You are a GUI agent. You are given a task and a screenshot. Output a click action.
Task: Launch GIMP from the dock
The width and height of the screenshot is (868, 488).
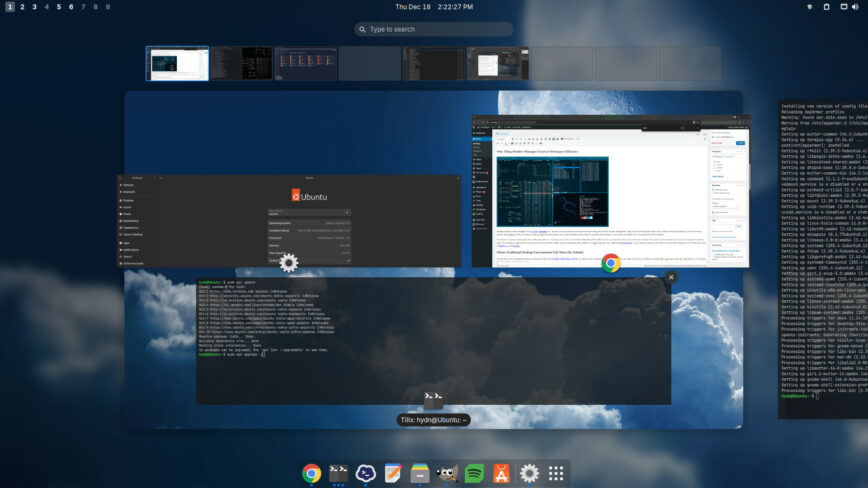(x=448, y=473)
